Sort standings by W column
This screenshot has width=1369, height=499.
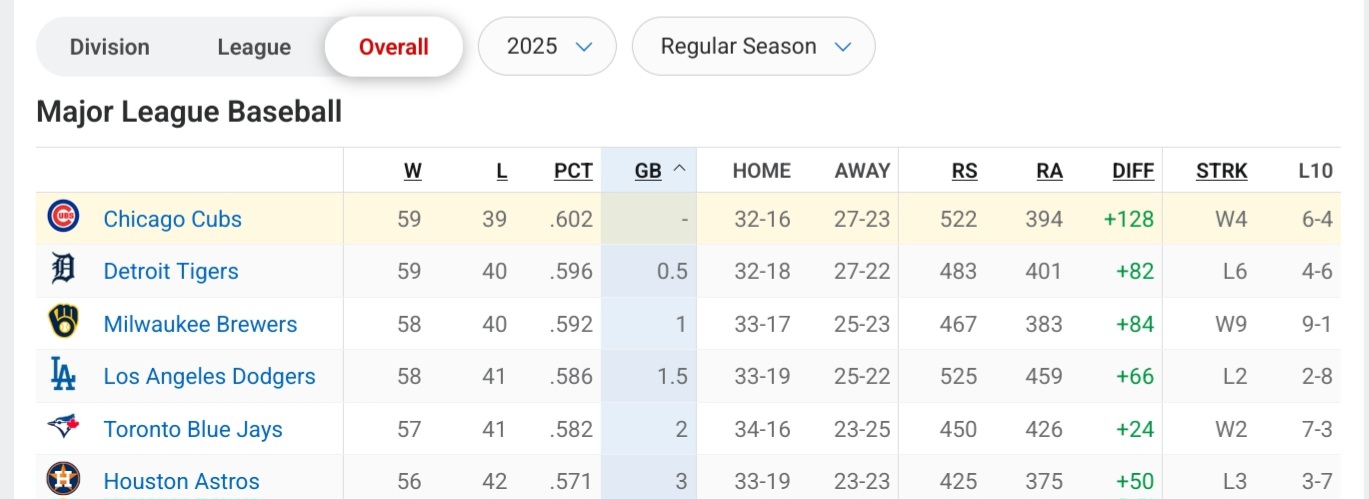[412, 171]
